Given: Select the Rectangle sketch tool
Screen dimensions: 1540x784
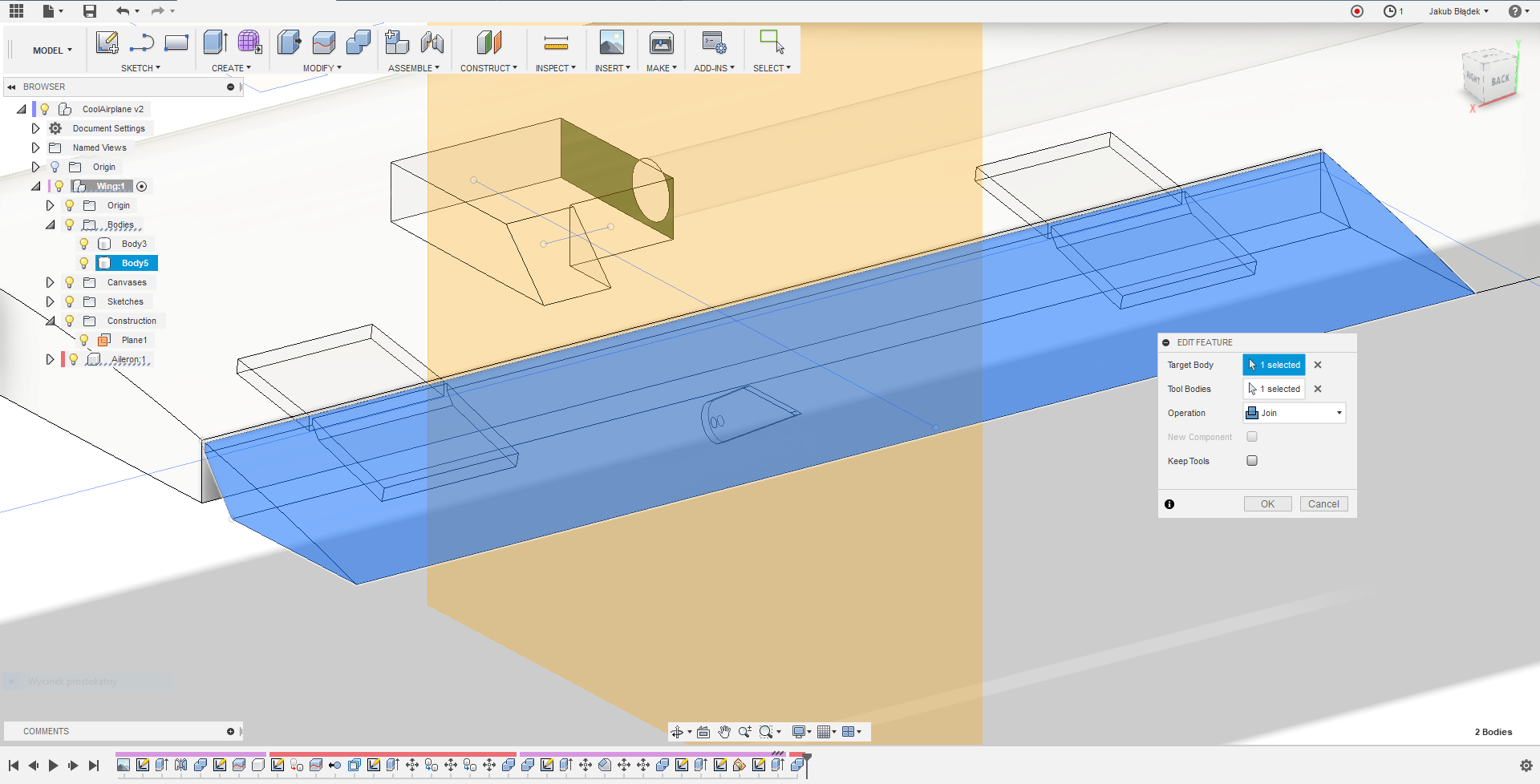Looking at the screenshot, I should pos(176,42).
